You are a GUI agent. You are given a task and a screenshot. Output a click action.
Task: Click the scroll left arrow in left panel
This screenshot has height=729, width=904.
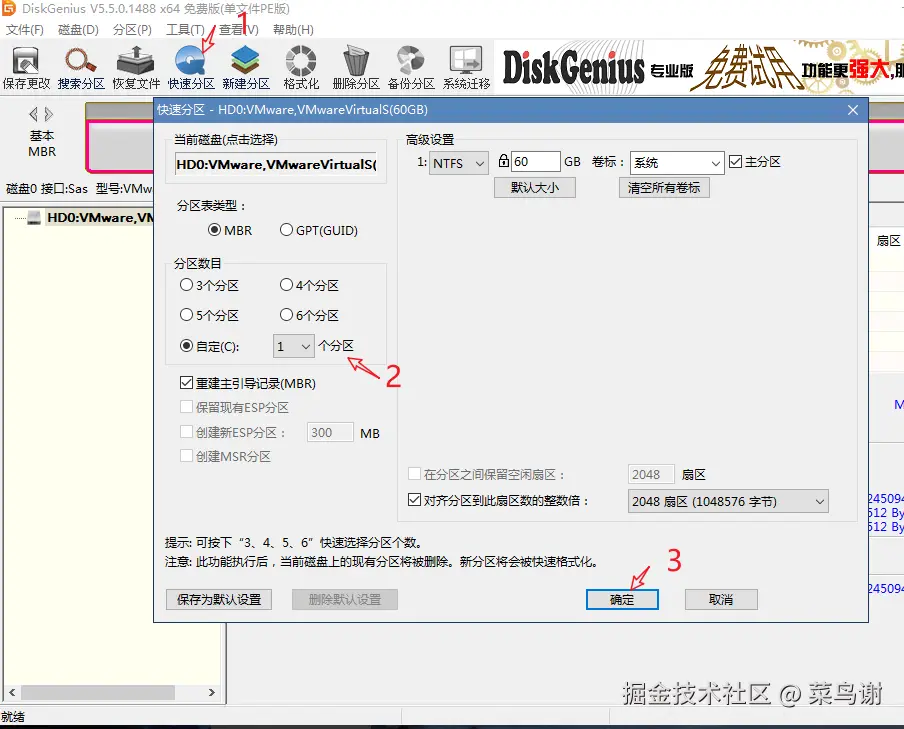(12, 692)
